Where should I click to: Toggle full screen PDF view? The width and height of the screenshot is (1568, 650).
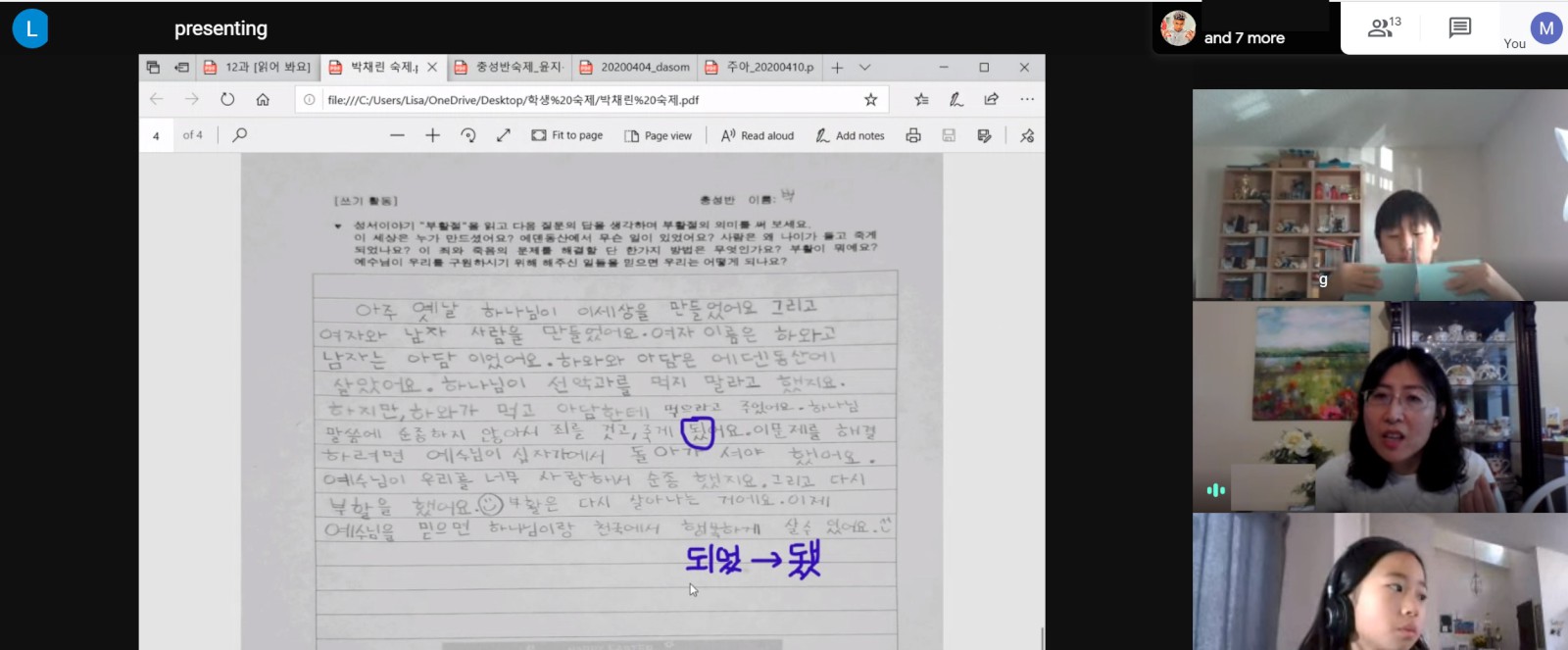504,135
